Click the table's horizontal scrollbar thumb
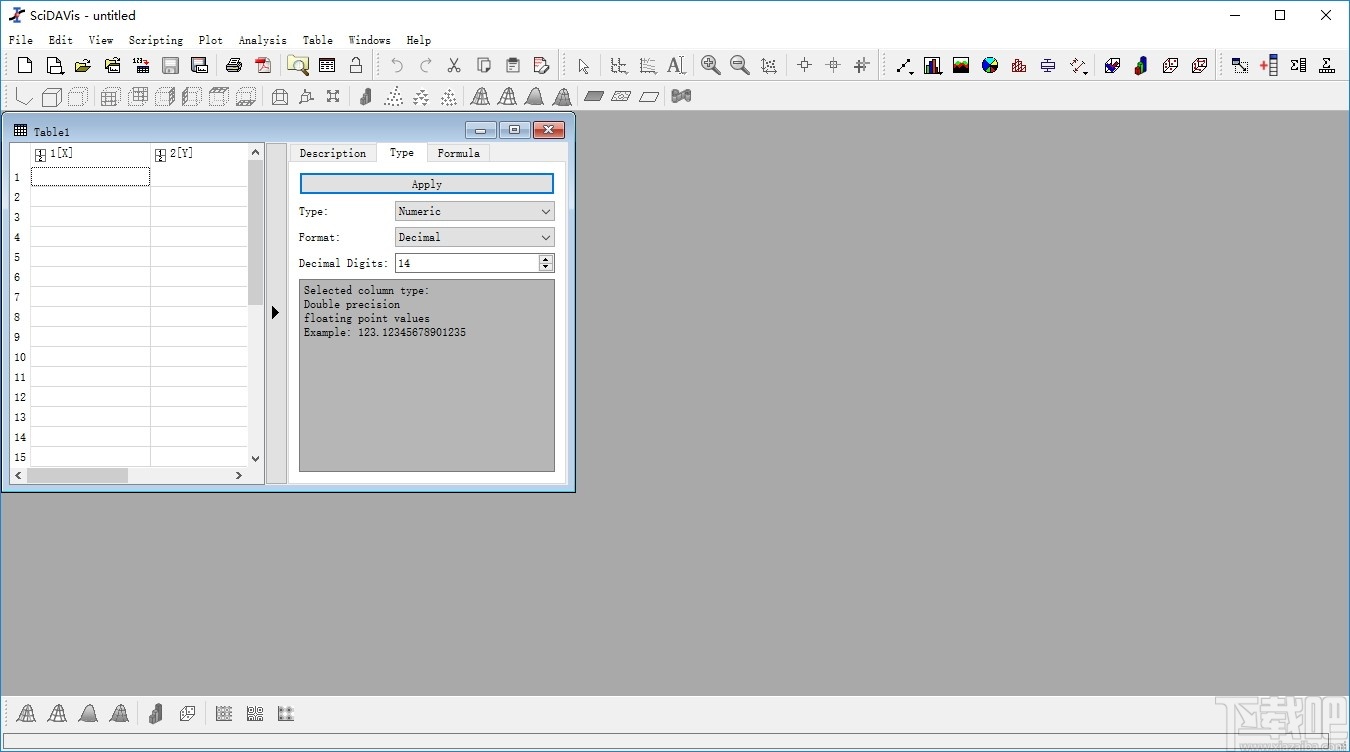 (77, 476)
